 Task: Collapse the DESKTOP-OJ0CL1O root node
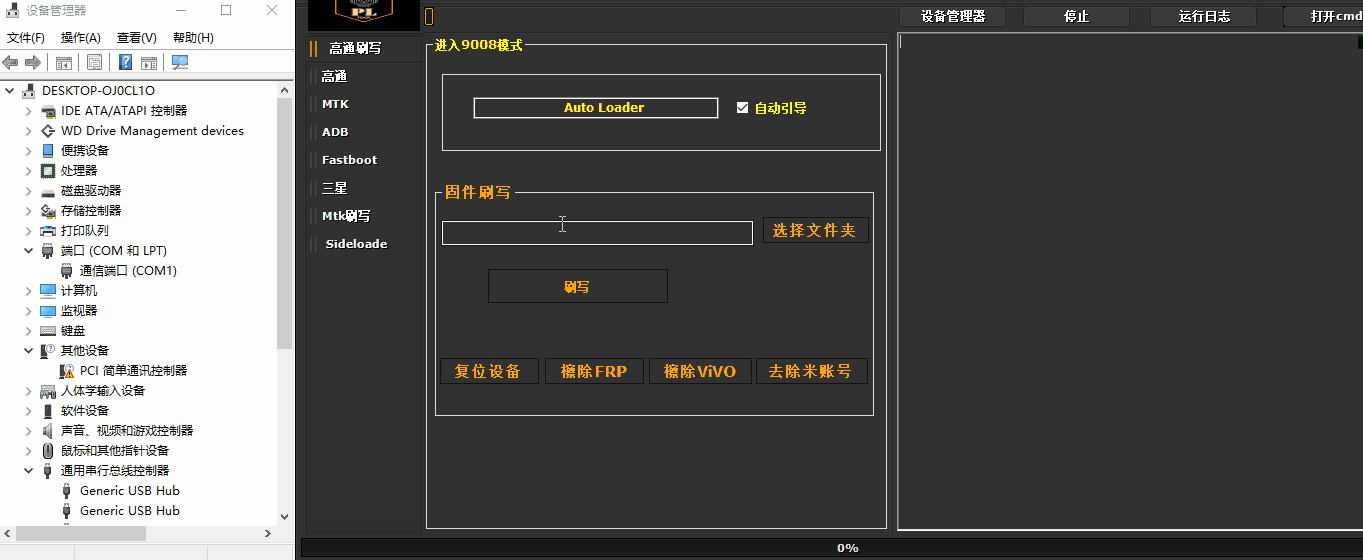(10, 91)
